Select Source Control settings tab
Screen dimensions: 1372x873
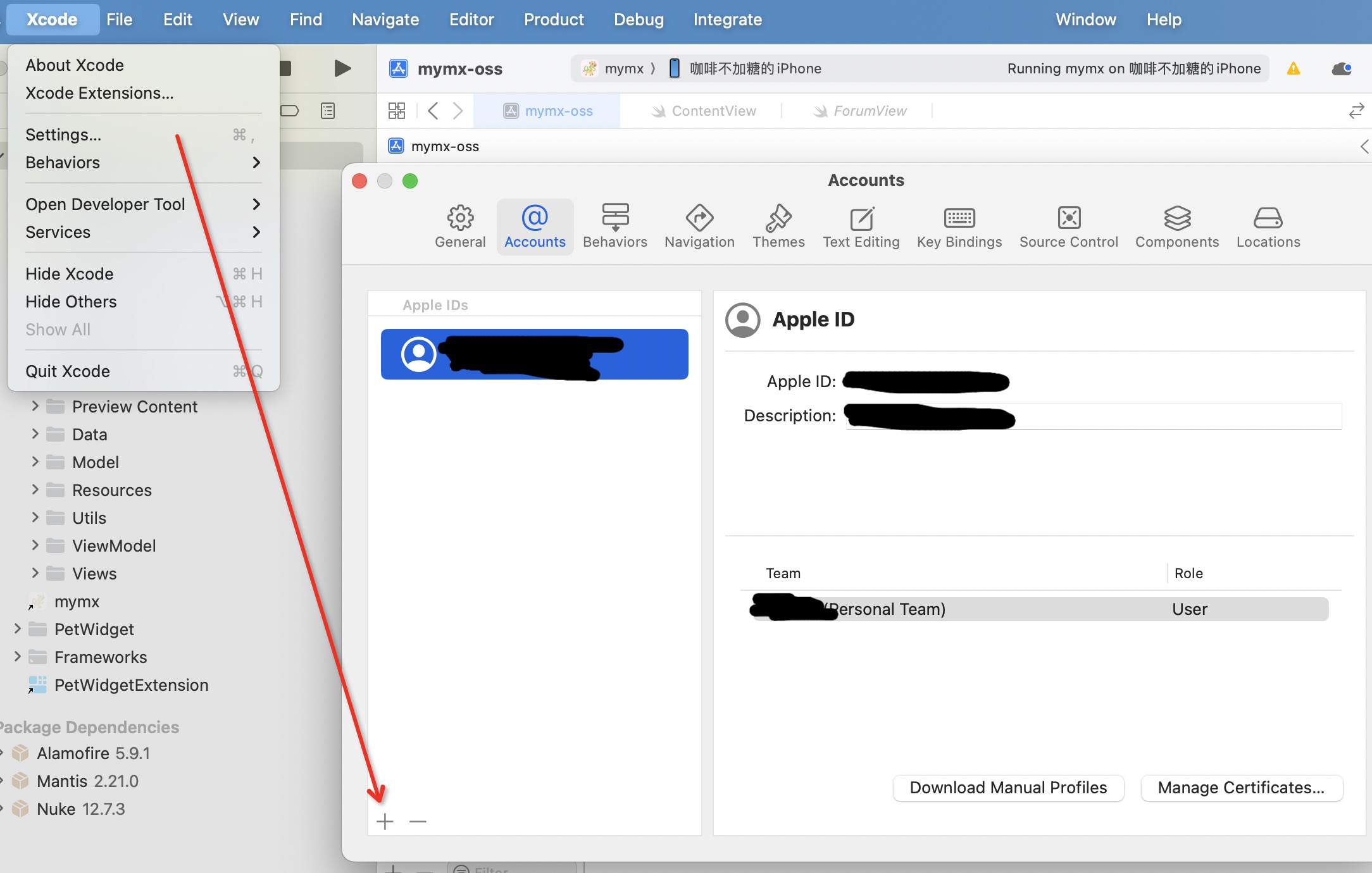(1068, 226)
